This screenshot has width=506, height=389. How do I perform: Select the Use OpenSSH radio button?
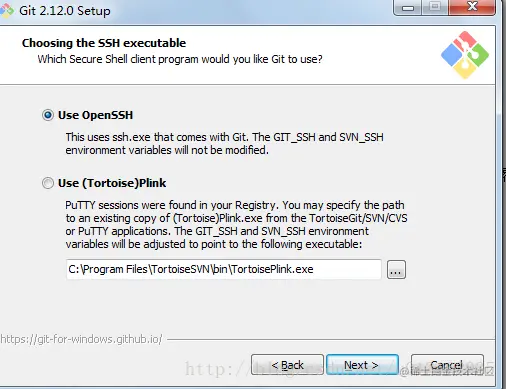(48, 115)
